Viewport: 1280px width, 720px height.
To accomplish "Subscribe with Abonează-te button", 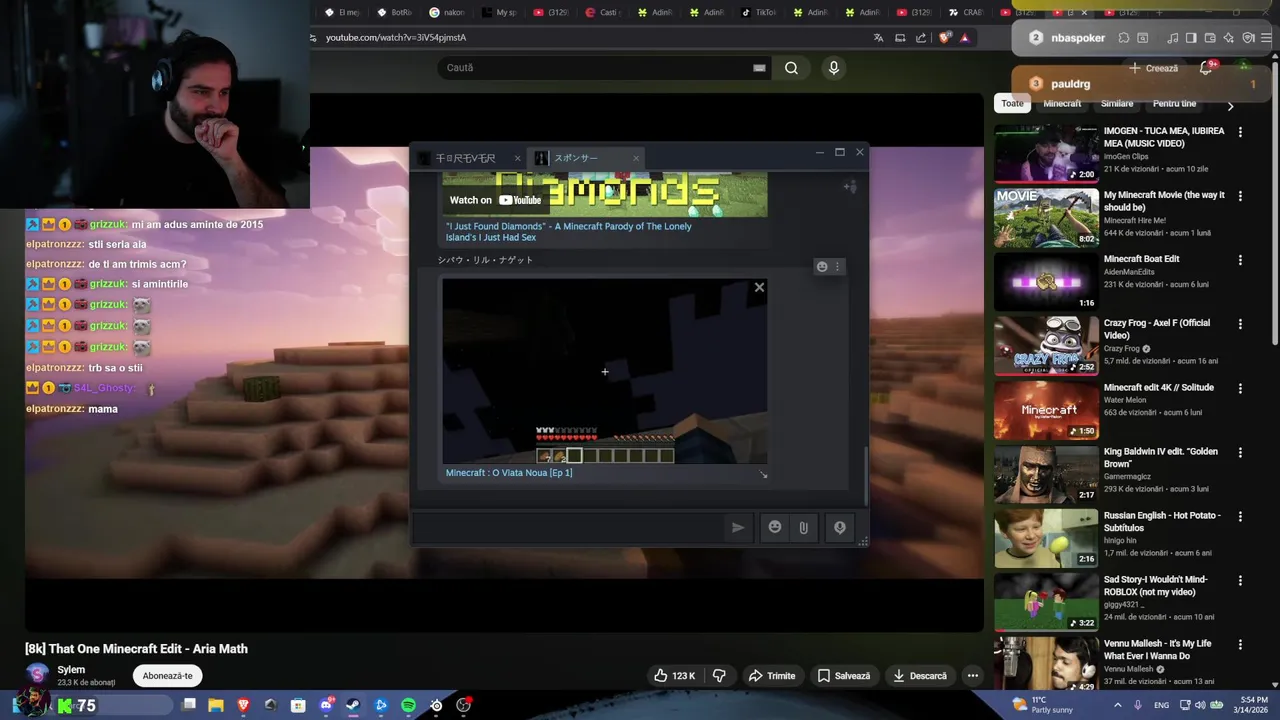I will pos(167,676).
